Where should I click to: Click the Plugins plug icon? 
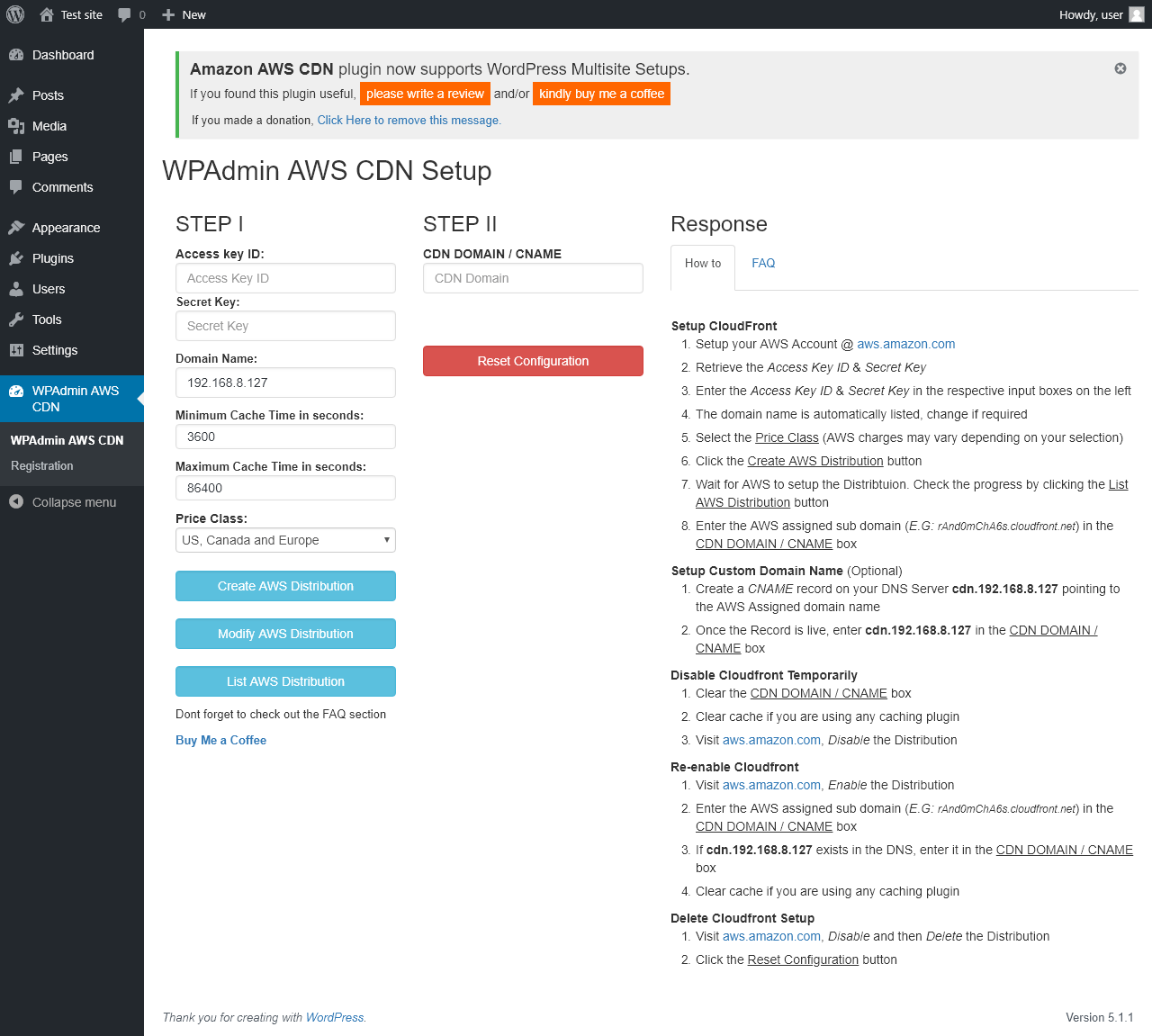click(16, 258)
